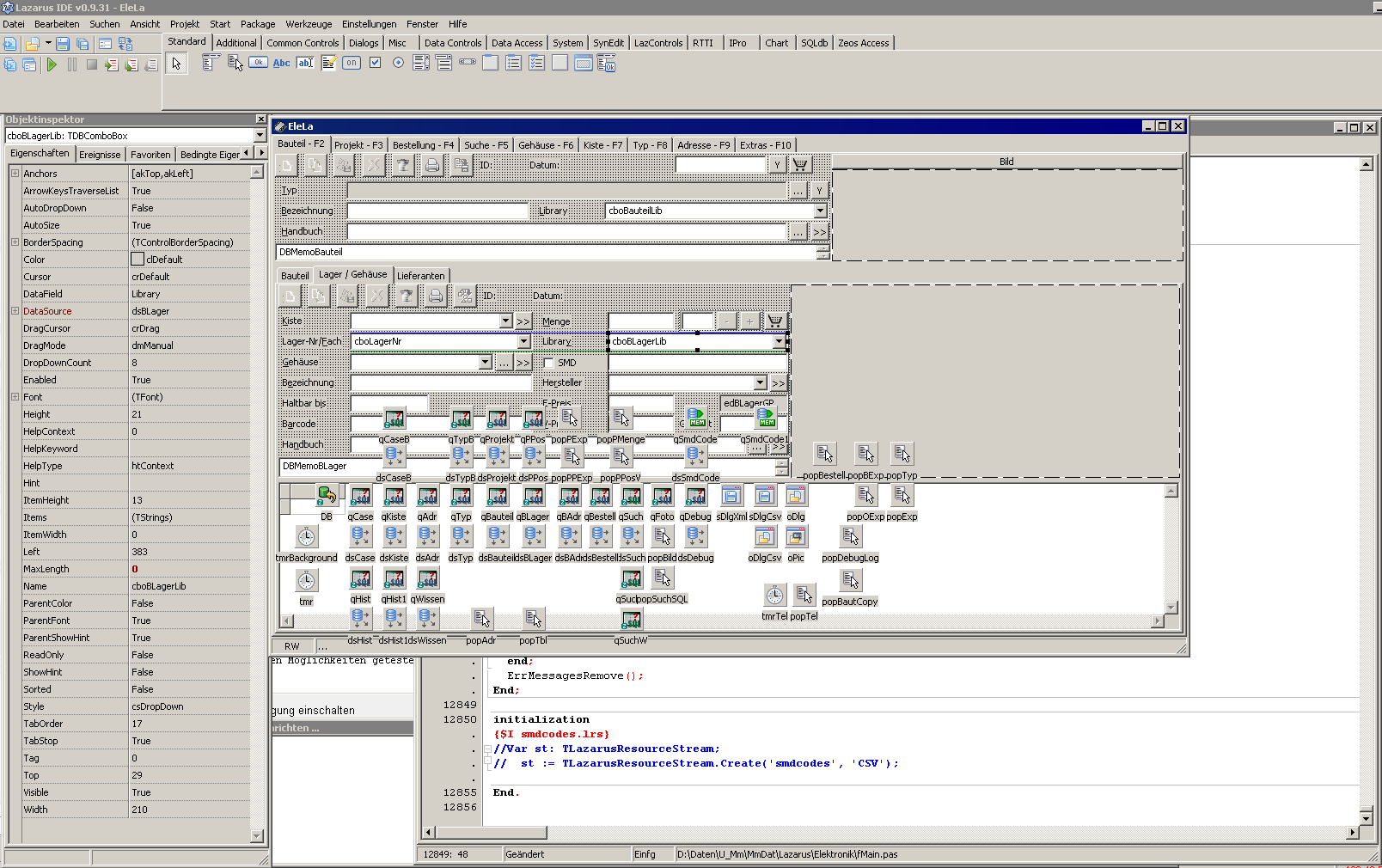Click the Objektinspektor scrollbar down arrow
1382x868 pixels.
(256, 835)
